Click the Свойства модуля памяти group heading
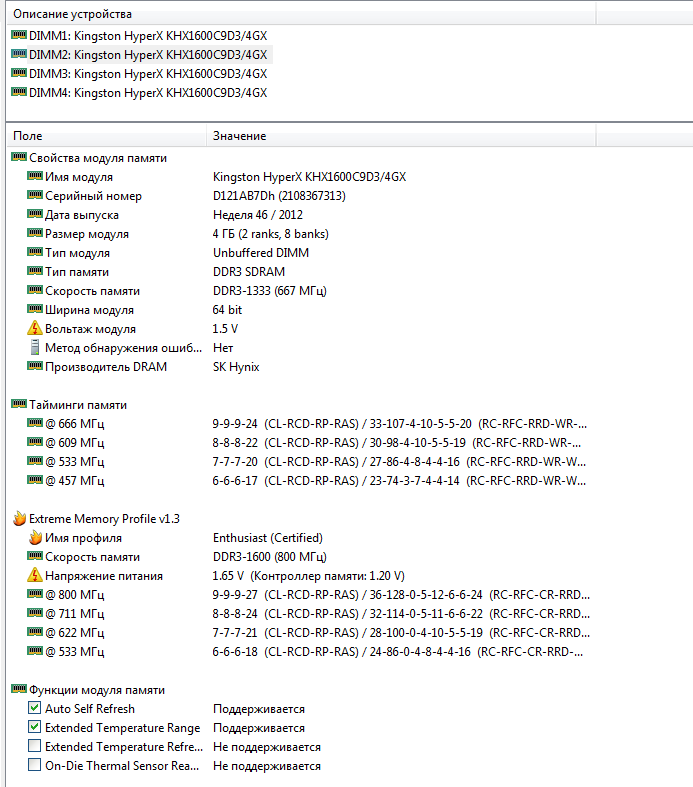 (98, 158)
